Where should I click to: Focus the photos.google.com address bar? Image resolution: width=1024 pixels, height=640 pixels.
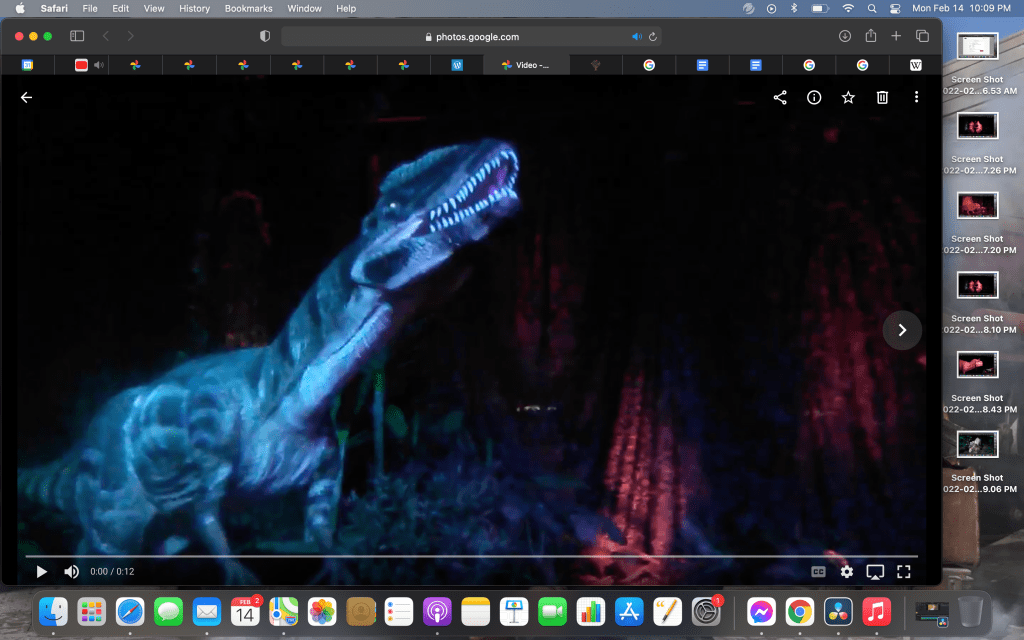coord(472,37)
